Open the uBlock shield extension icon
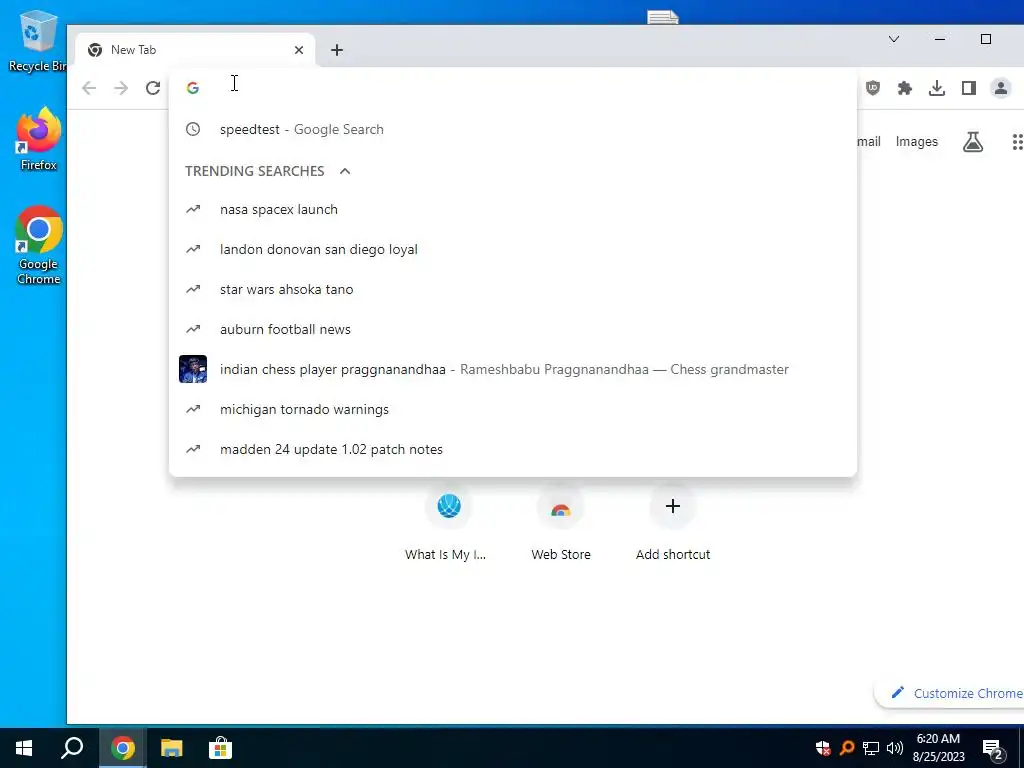1024x768 pixels. [x=872, y=88]
